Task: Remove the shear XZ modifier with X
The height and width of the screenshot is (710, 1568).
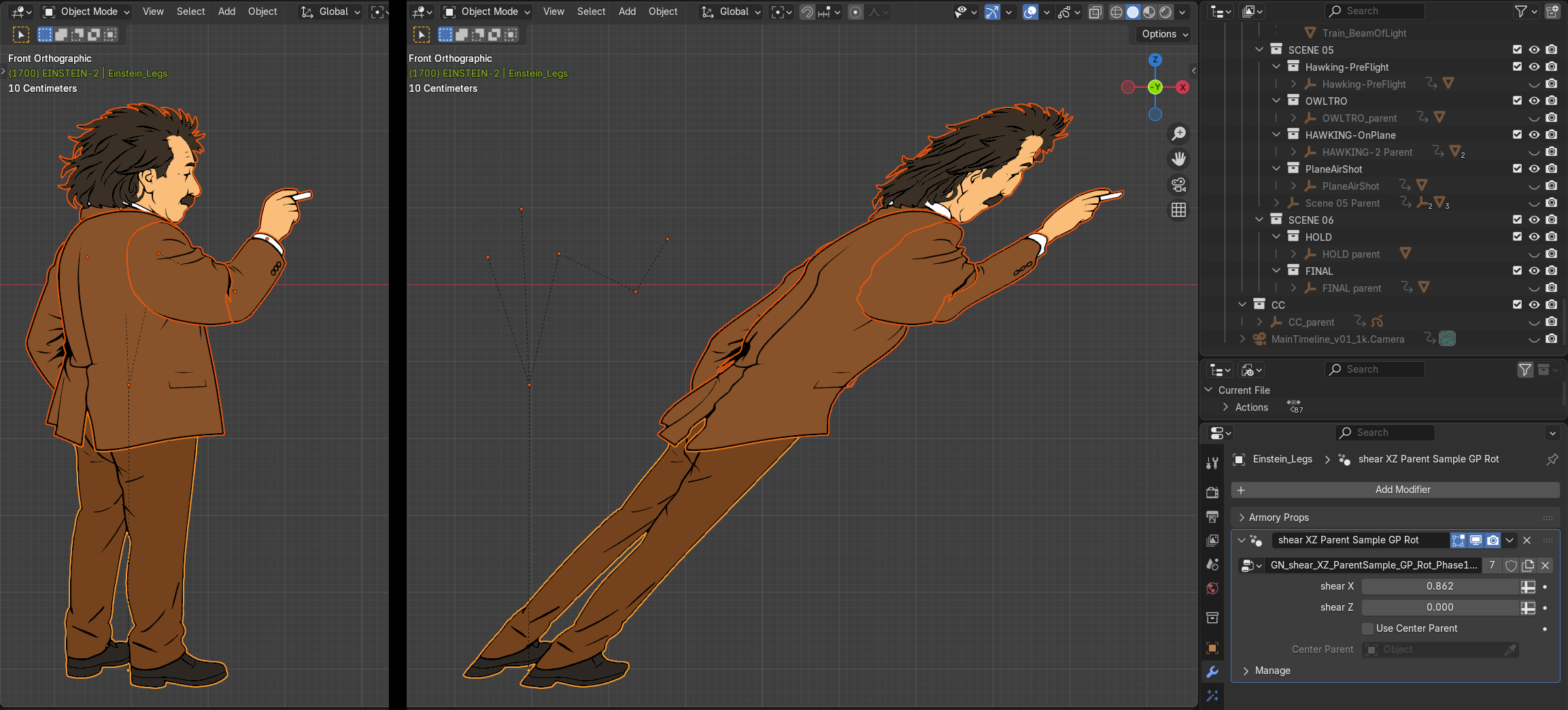Action: [1527, 540]
